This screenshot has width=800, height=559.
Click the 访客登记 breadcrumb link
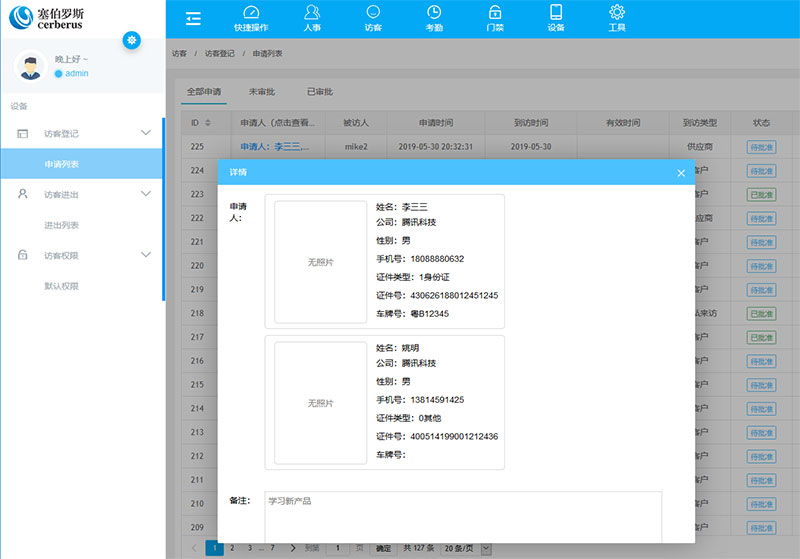coord(220,53)
